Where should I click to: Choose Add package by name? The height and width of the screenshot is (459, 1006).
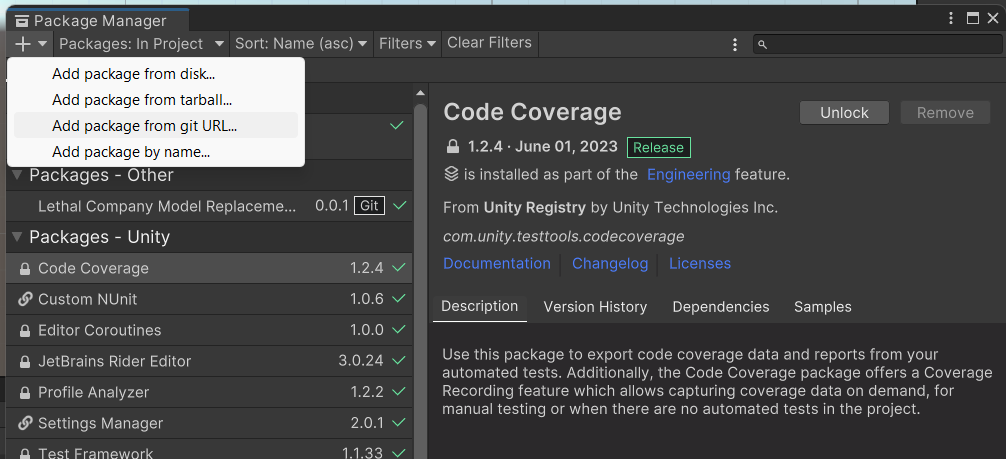point(131,152)
